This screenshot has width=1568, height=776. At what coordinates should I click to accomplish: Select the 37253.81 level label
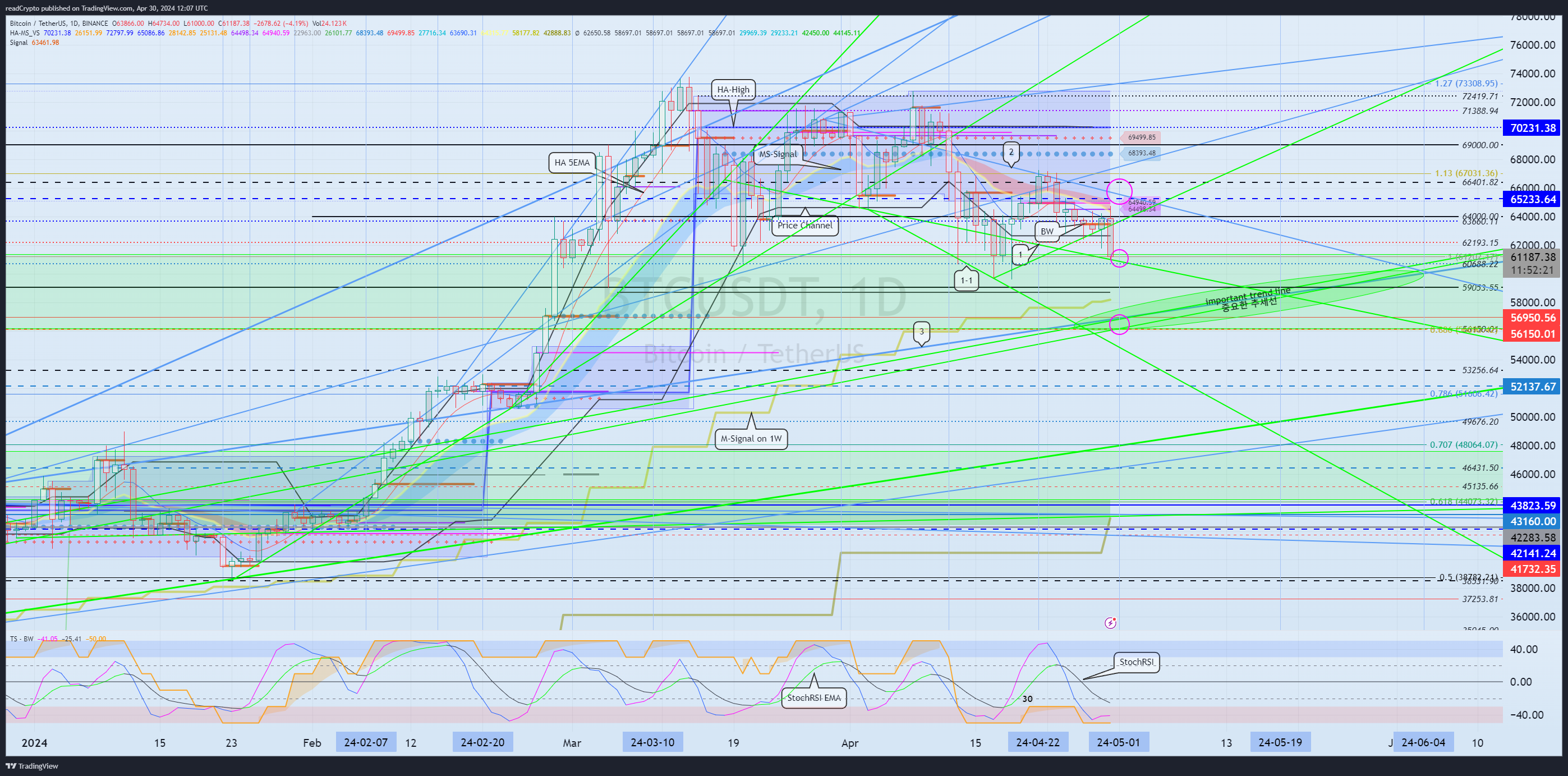pos(1480,599)
